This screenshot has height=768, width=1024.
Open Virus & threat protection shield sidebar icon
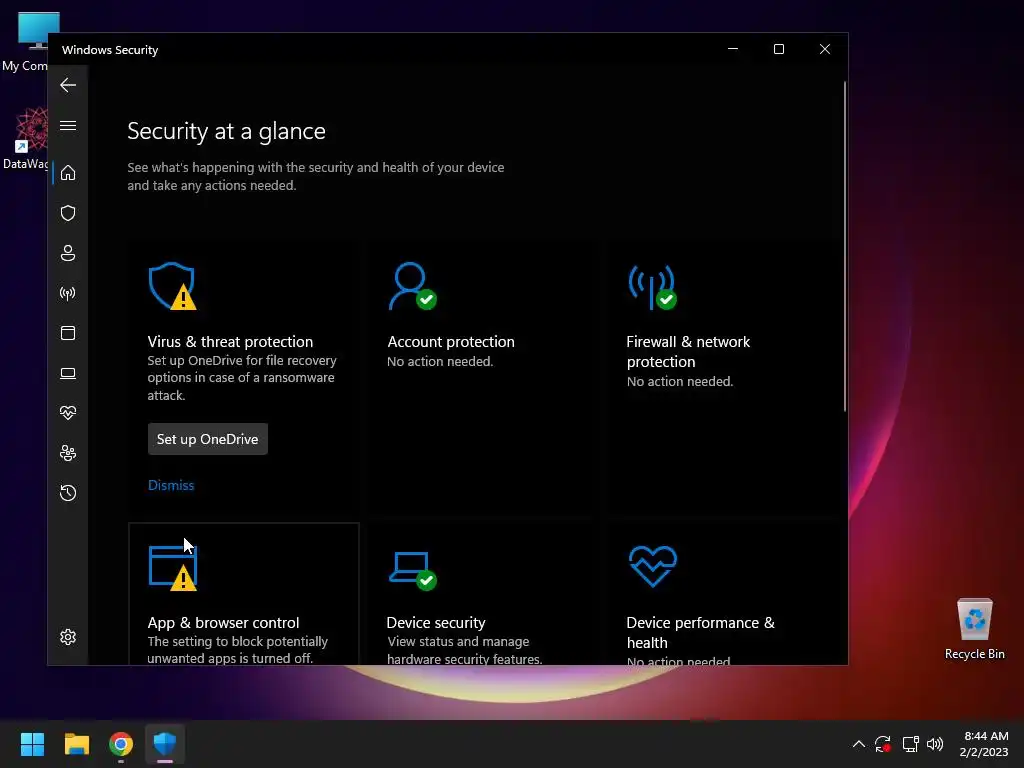(68, 213)
